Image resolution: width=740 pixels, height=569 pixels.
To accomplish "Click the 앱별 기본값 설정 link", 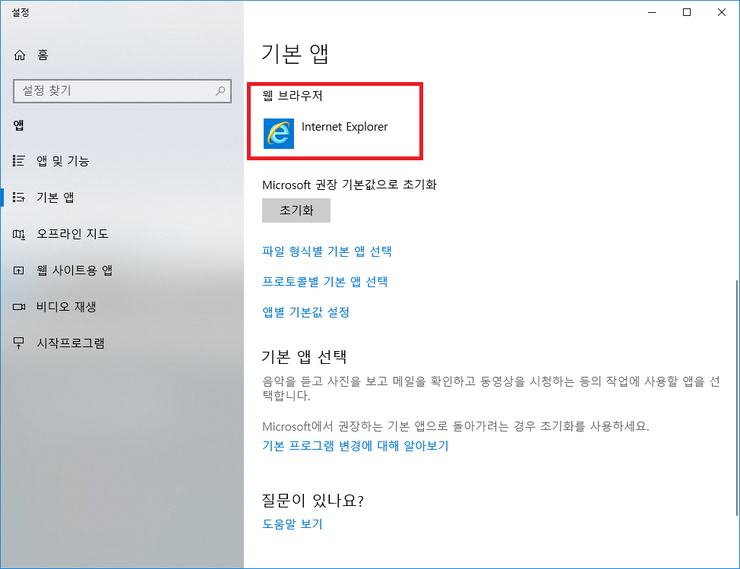I will coord(305,312).
